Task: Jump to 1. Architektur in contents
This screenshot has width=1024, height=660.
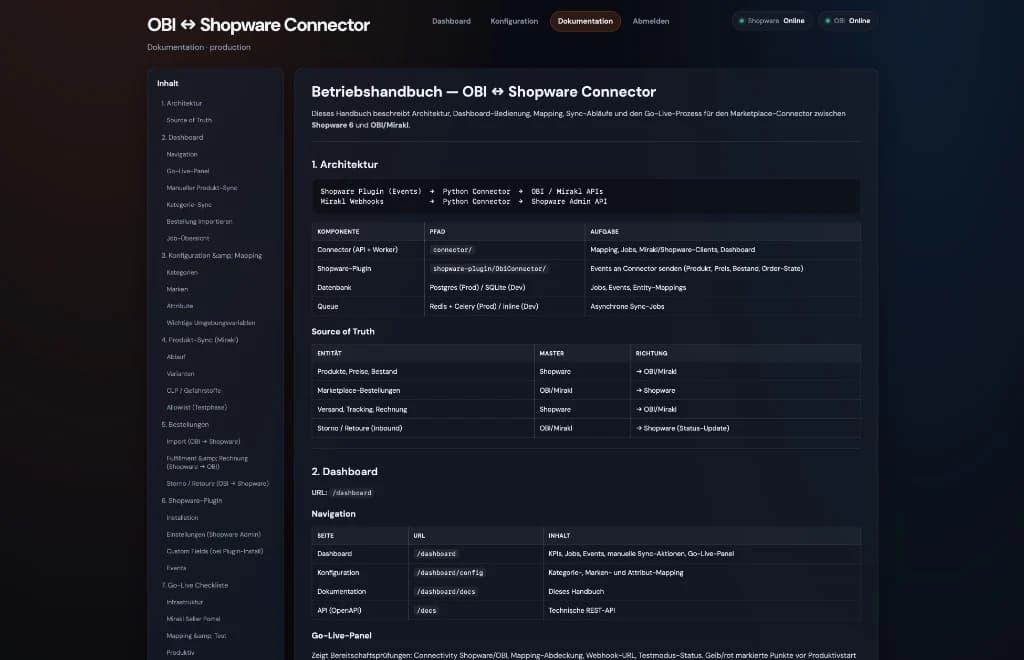Action: (182, 103)
